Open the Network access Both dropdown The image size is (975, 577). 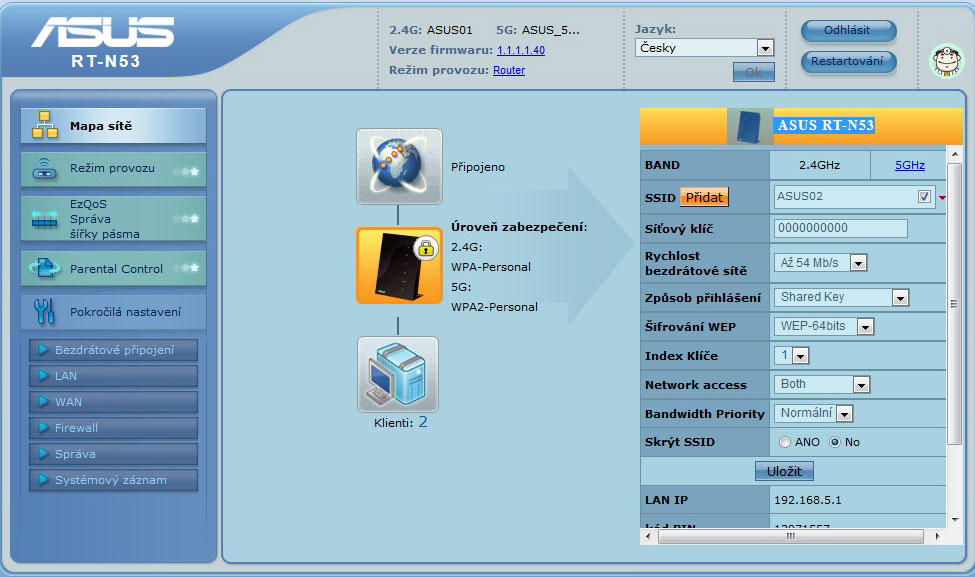(x=822, y=385)
